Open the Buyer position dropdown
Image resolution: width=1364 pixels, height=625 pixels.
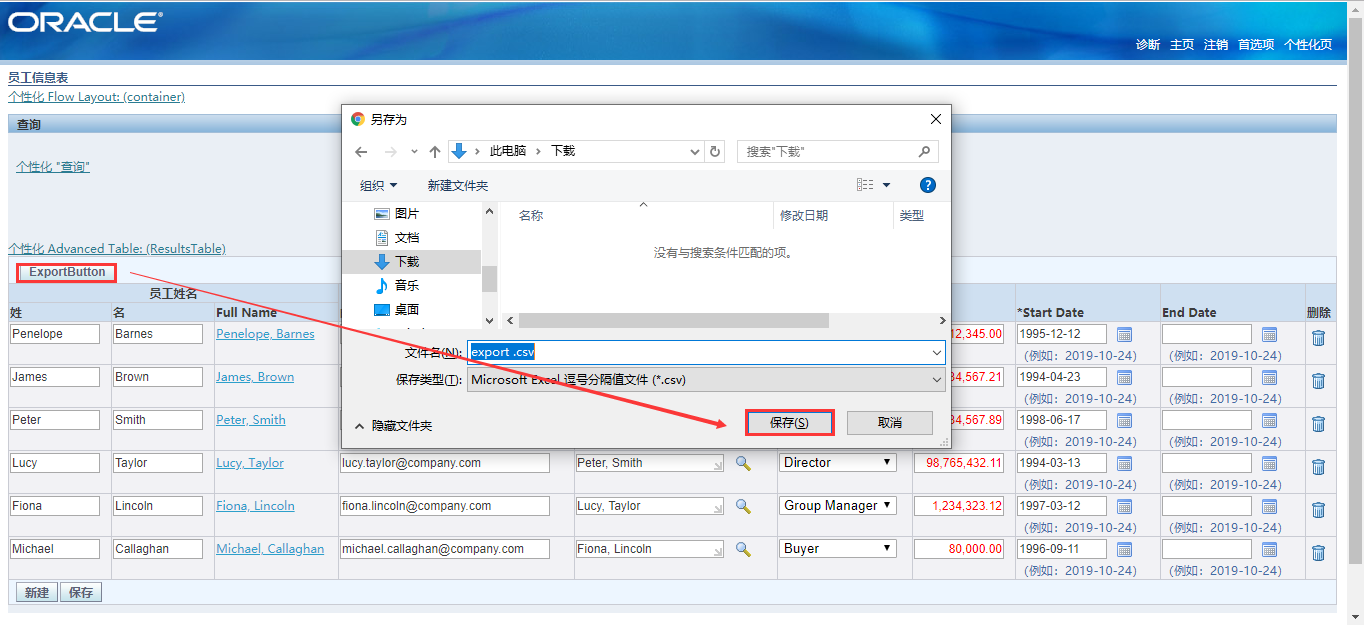(838, 549)
